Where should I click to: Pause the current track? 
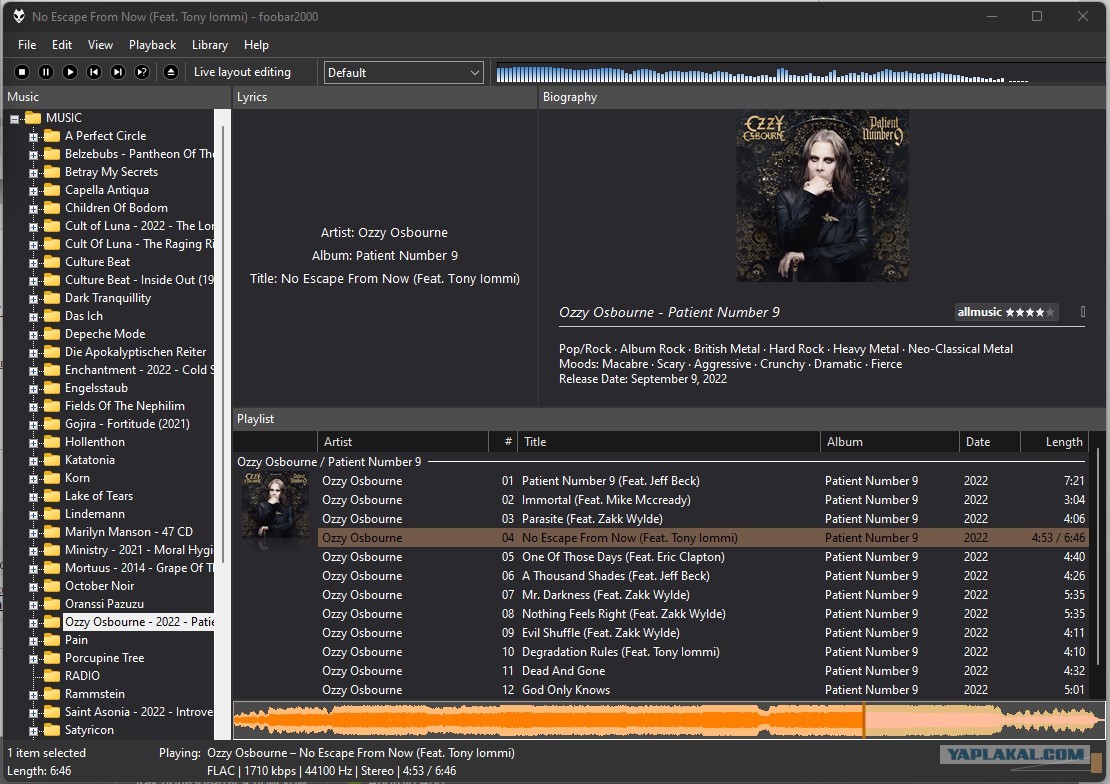pos(46,72)
